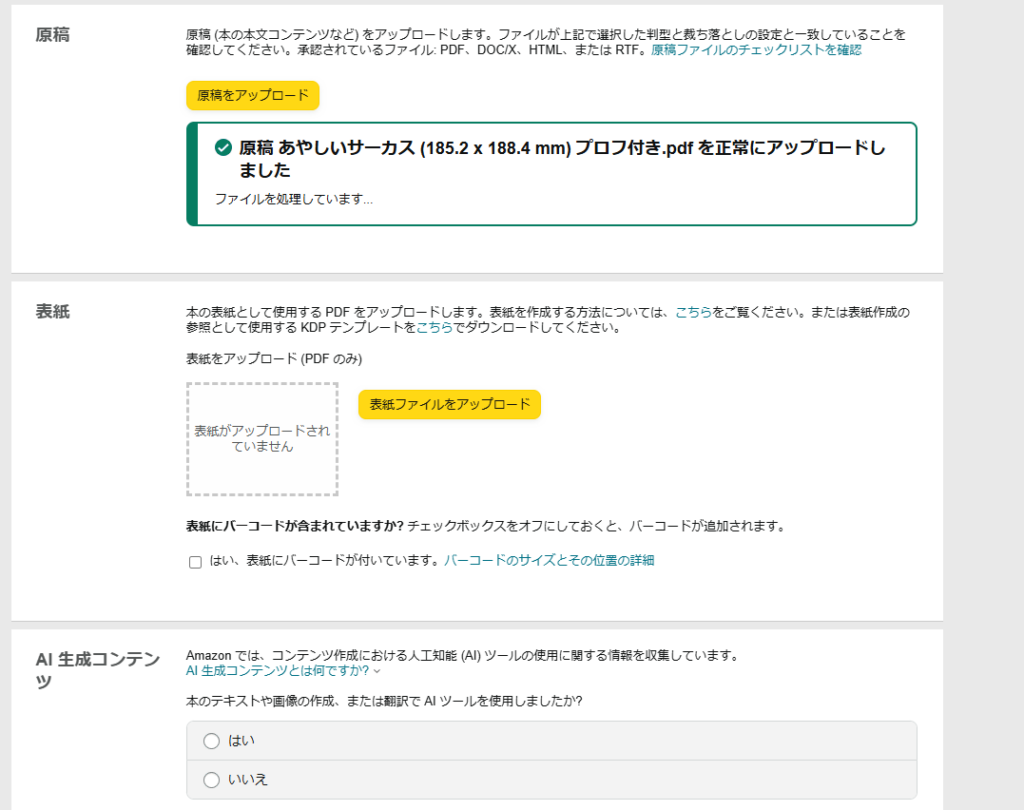The width and height of the screenshot is (1024, 810).
Task: Select the はい radio button for AI tools
Action: (211, 741)
